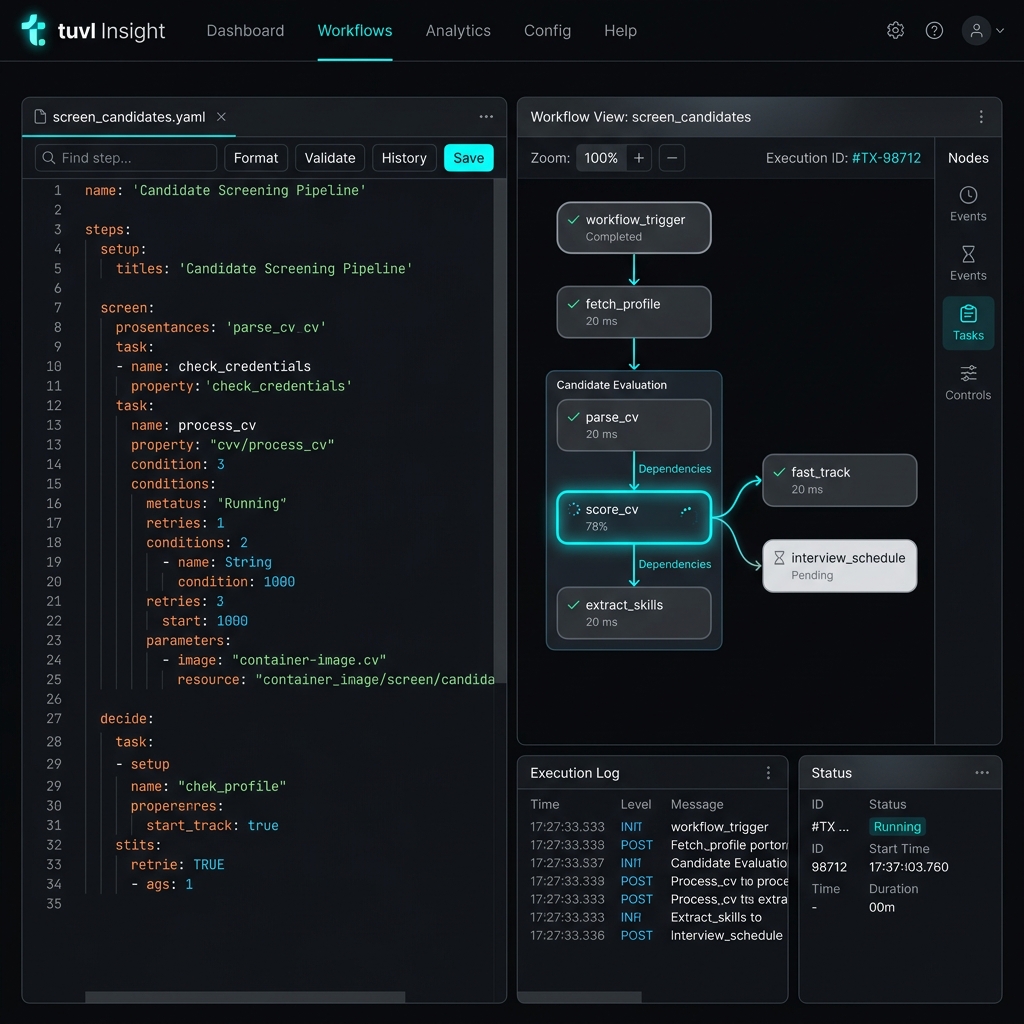Go to the Dashboard tab

(245, 31)
